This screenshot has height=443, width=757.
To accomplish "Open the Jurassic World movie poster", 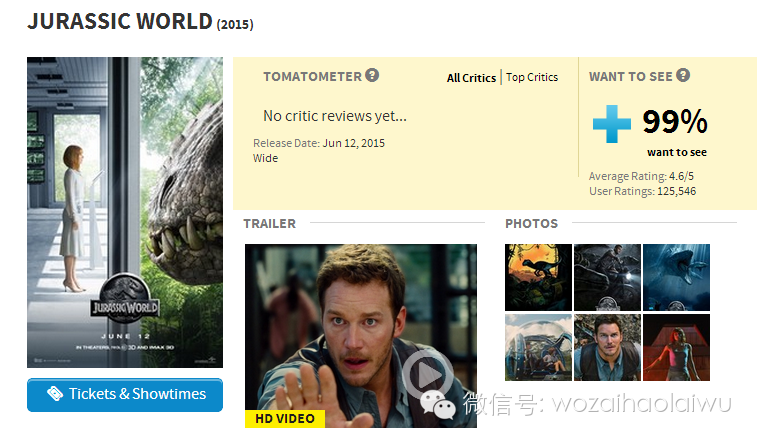I will [125, 212].
